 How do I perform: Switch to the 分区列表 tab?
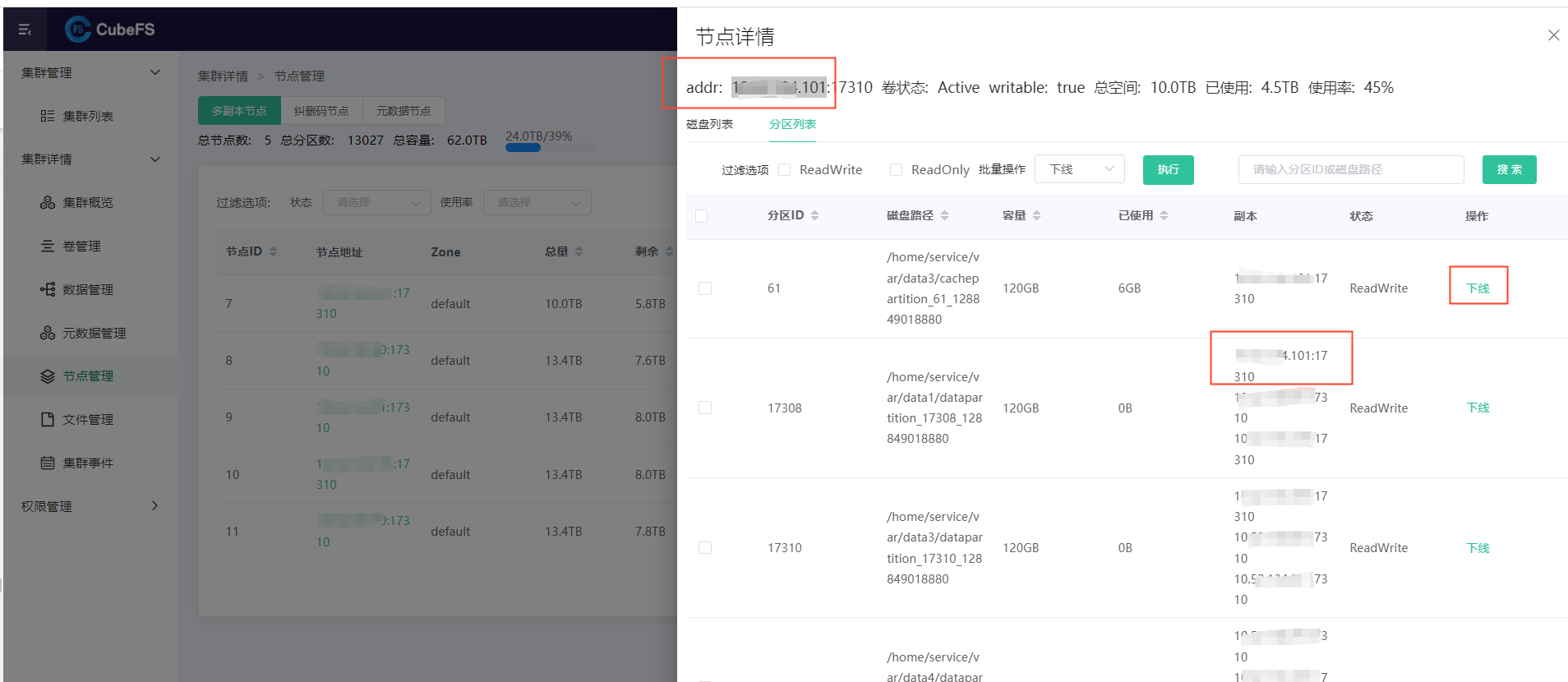tap(792, 124)
